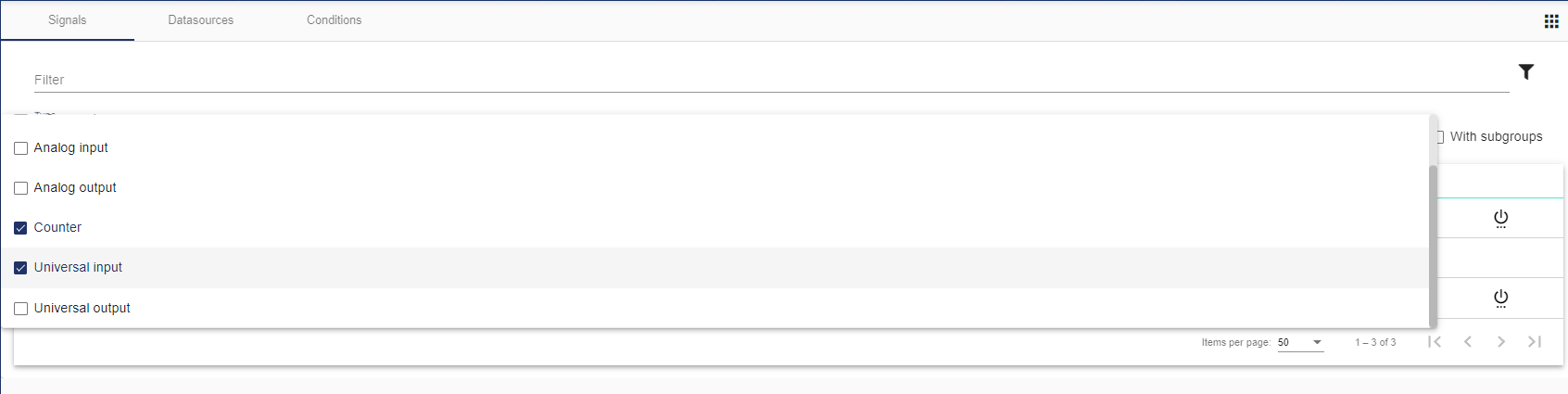Open the Conditions tab
Image resolution: width=1568 pixels, height=394 pixels.
click(335, 19)
